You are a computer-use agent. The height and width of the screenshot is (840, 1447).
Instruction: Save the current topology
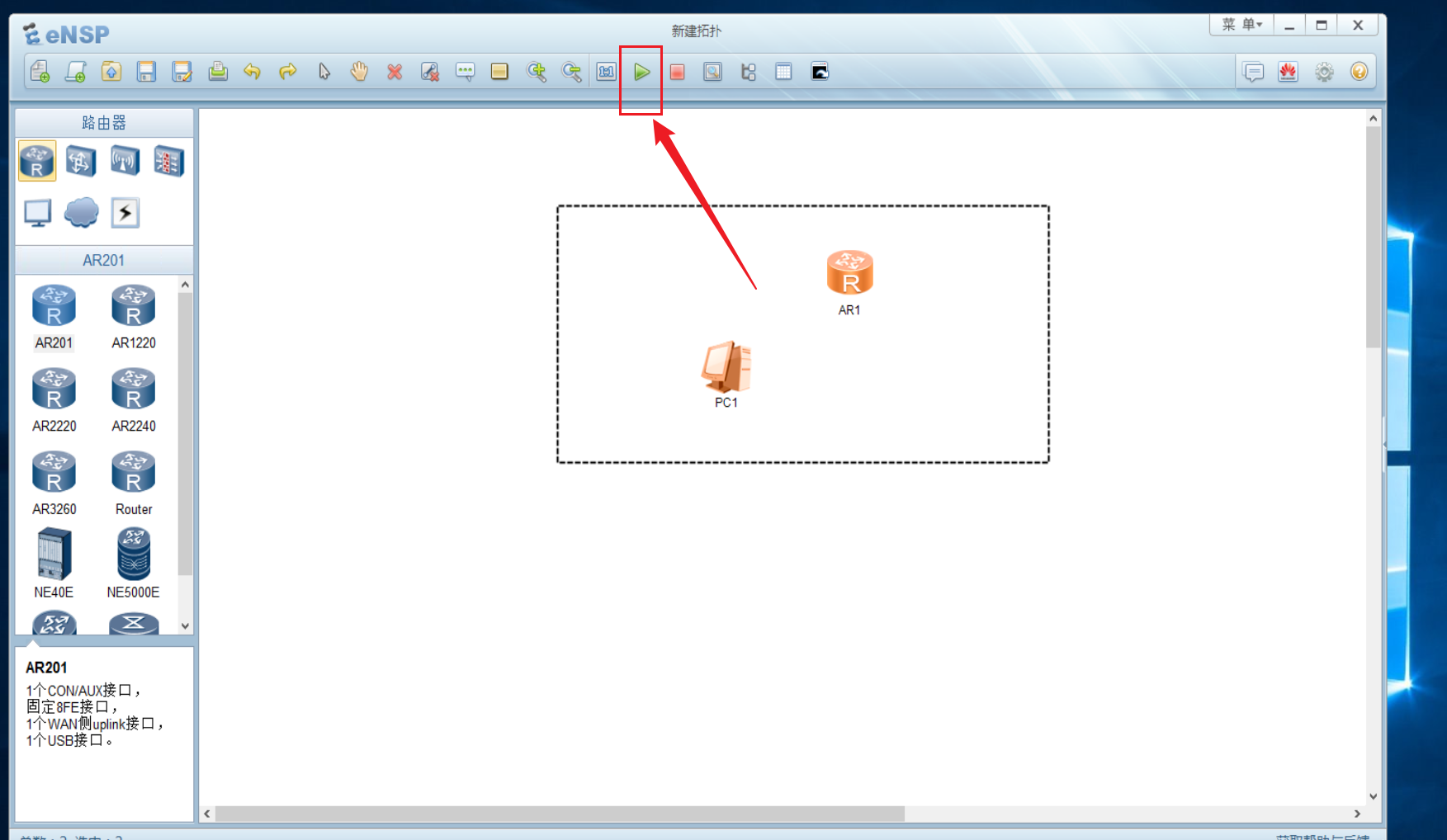pos(146,72)
